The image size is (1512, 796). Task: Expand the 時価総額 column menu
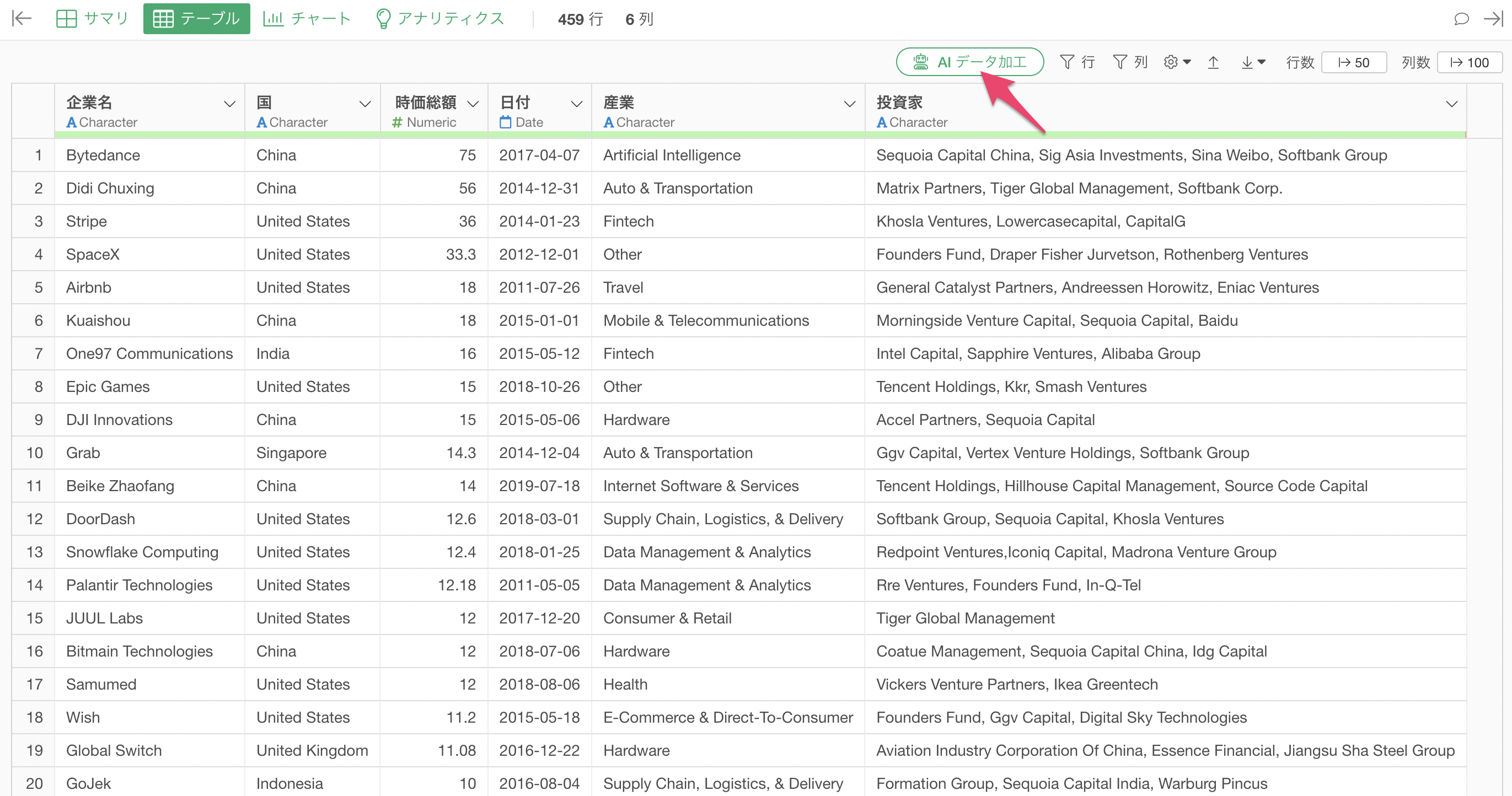click(x=473, y=104)
